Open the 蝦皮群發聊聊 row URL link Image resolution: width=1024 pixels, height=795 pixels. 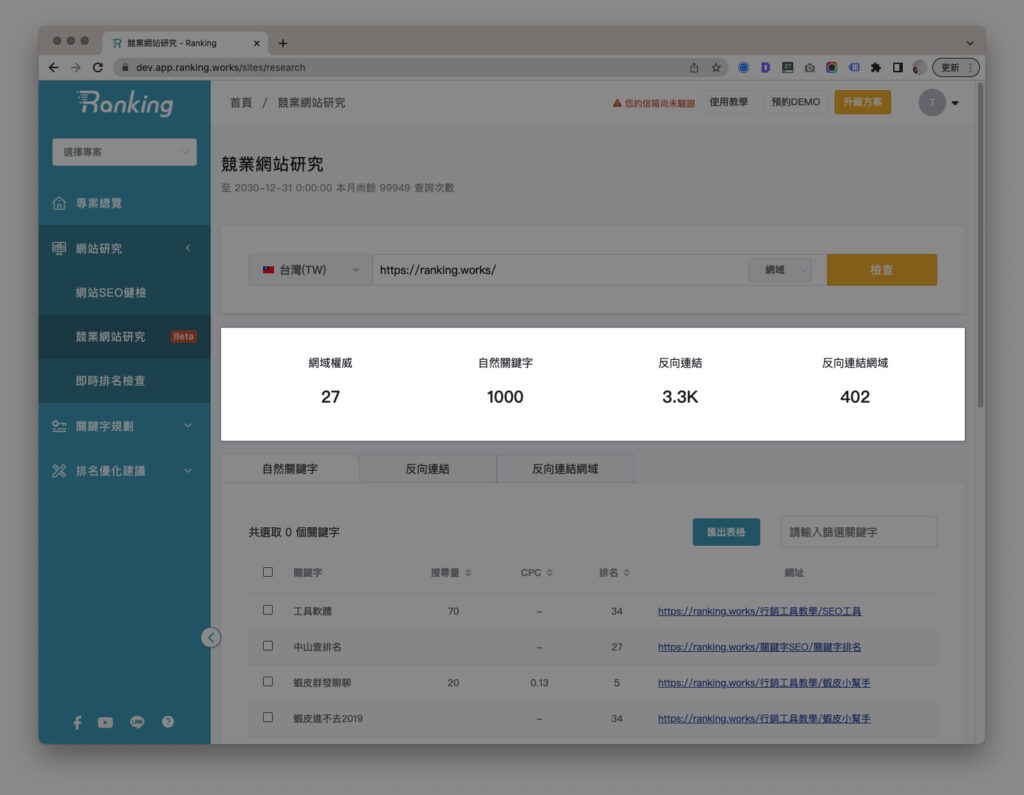[x=764, y=683]
